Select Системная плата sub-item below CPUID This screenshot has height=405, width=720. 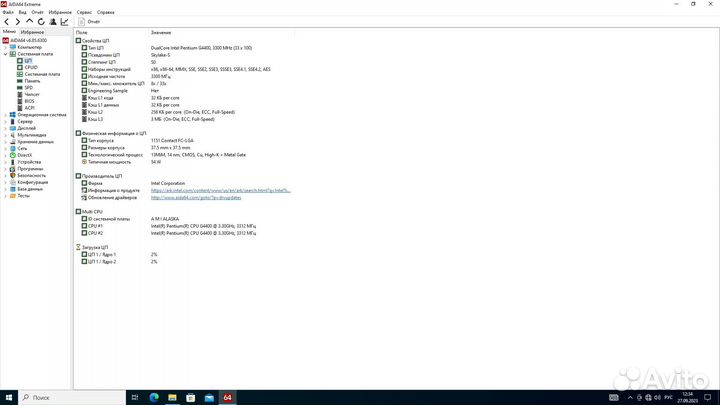point(39,74)
